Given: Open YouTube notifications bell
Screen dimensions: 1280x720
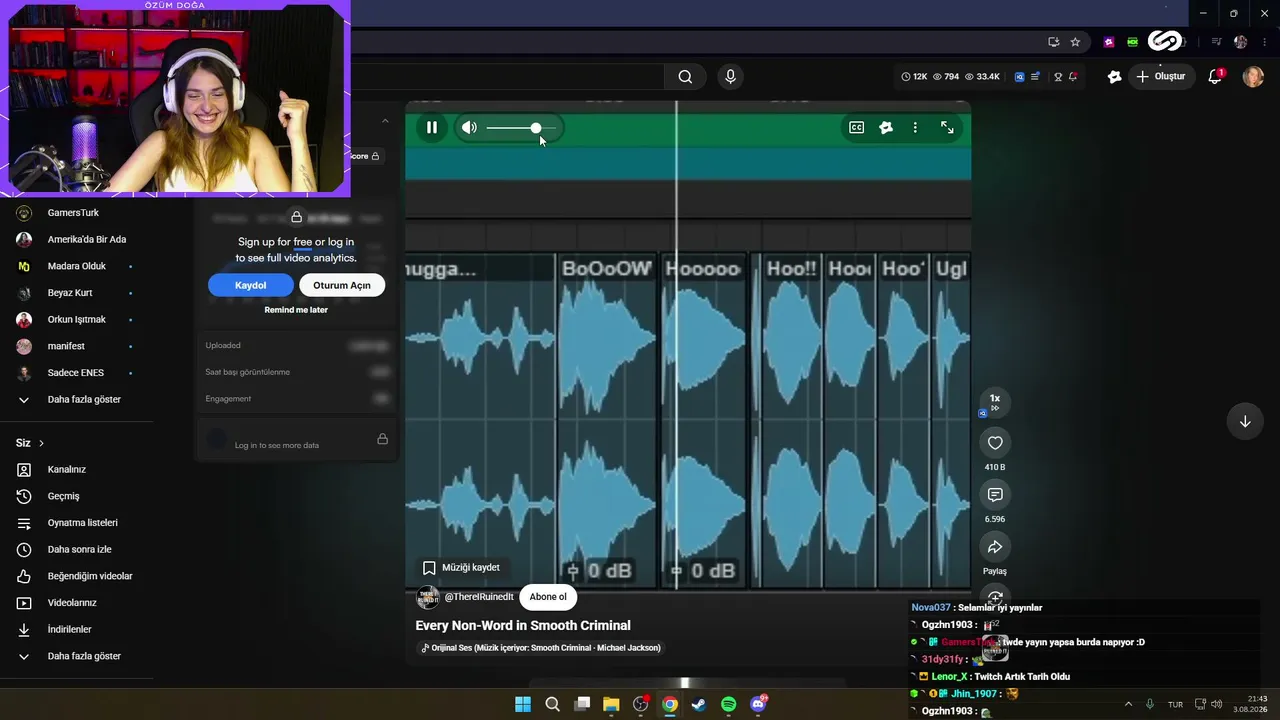Looking at the screenshot, I should [1215, 77].
